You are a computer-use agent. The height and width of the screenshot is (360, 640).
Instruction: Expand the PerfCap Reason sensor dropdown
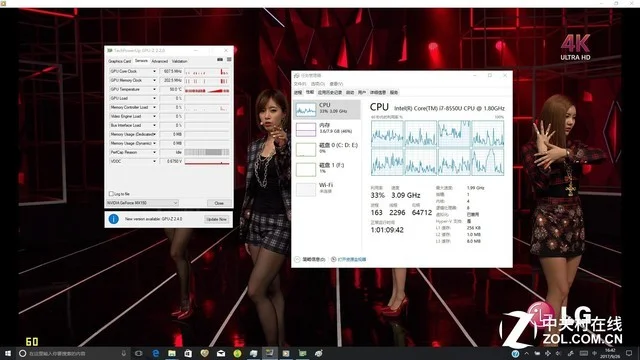(x=154, y=152)
